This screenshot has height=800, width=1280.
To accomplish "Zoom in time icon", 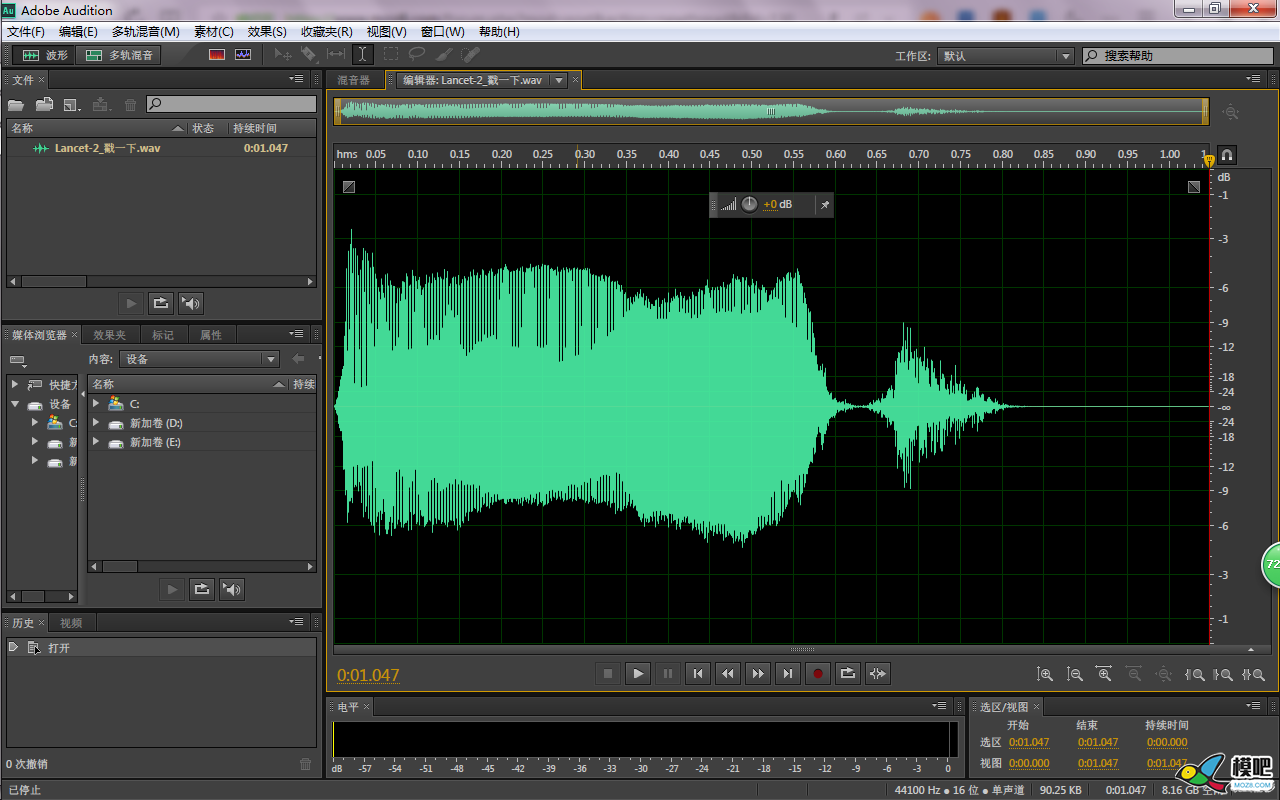I will 1104,674.
